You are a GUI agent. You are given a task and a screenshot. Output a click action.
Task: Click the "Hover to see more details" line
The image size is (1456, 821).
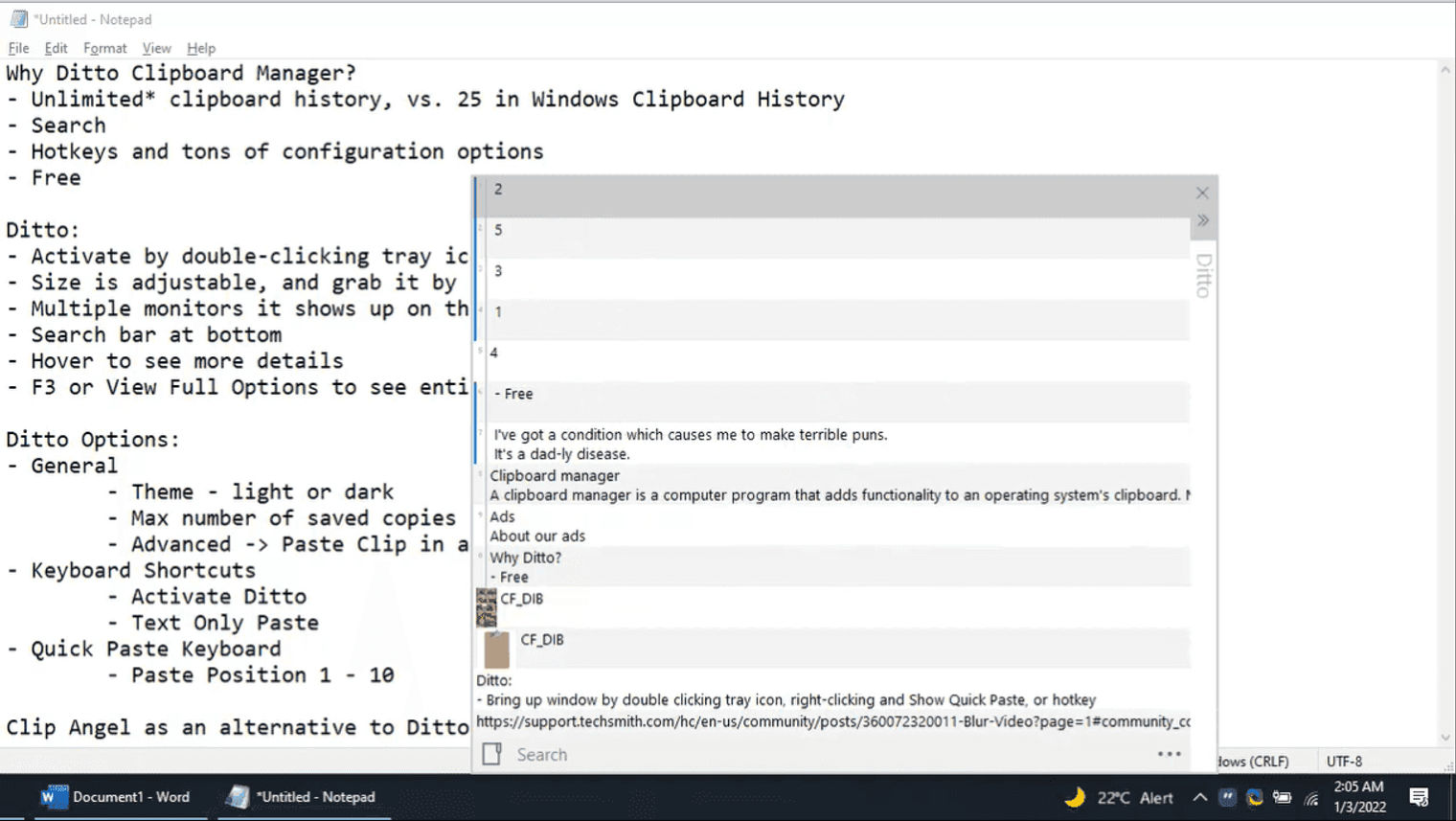pos(174,360)
